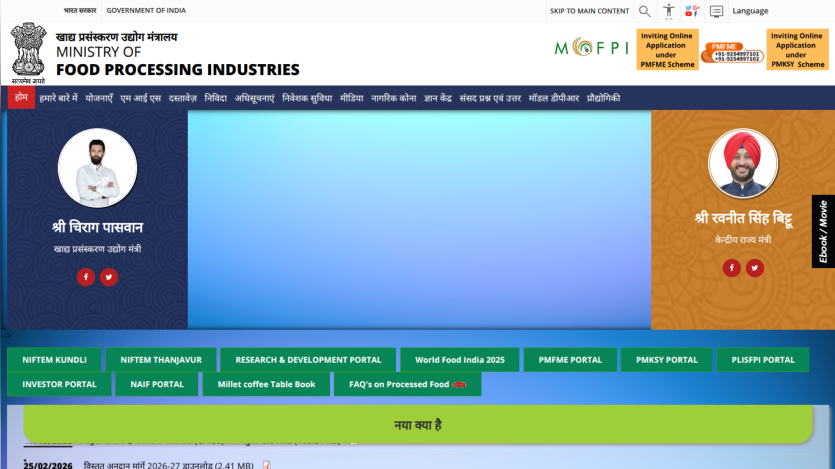Open PDF icon next to 25/02/2026 entry
Viewport: 835px width, 469px height.
pos(266,465)
